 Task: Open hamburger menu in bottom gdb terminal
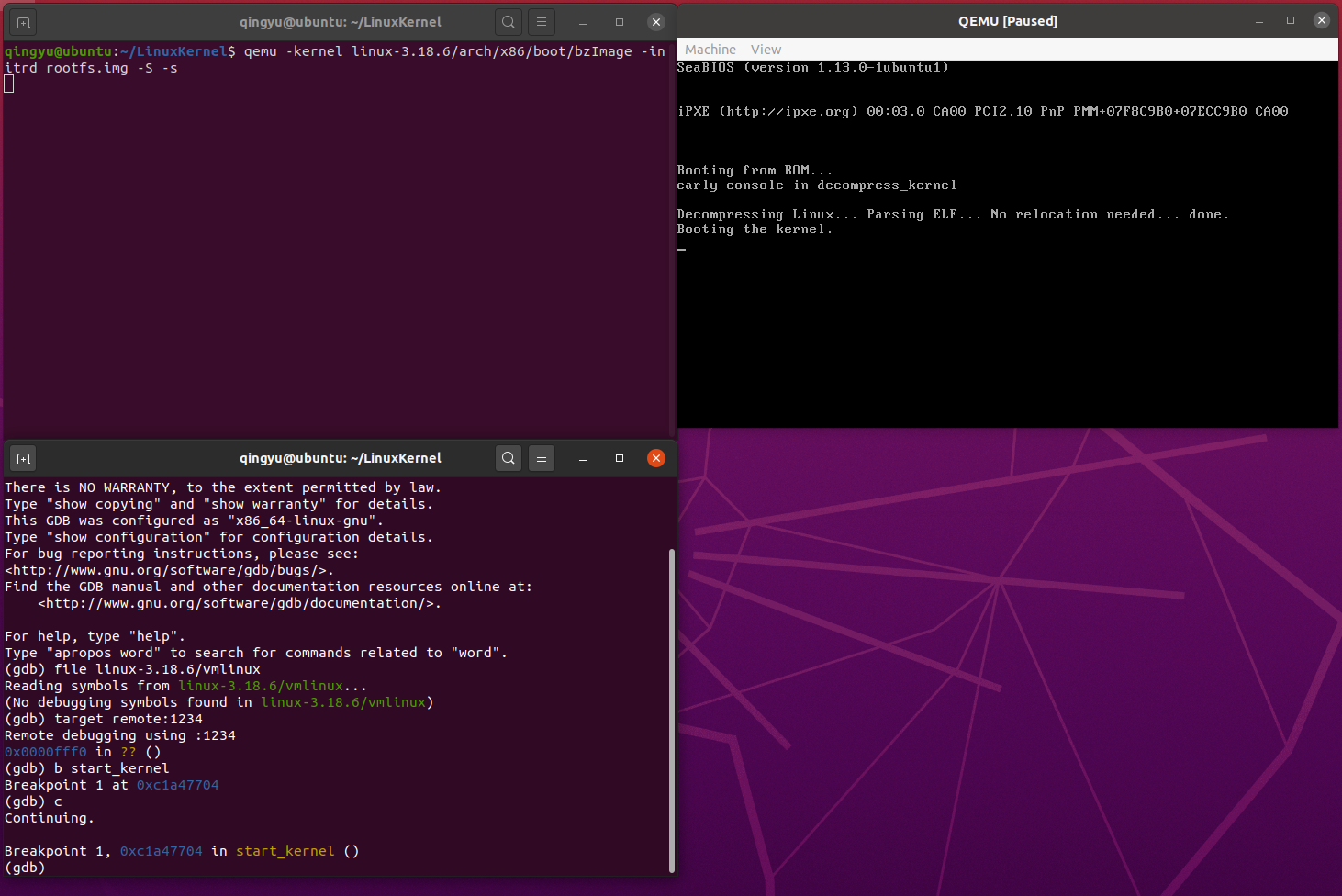(542, 458)
